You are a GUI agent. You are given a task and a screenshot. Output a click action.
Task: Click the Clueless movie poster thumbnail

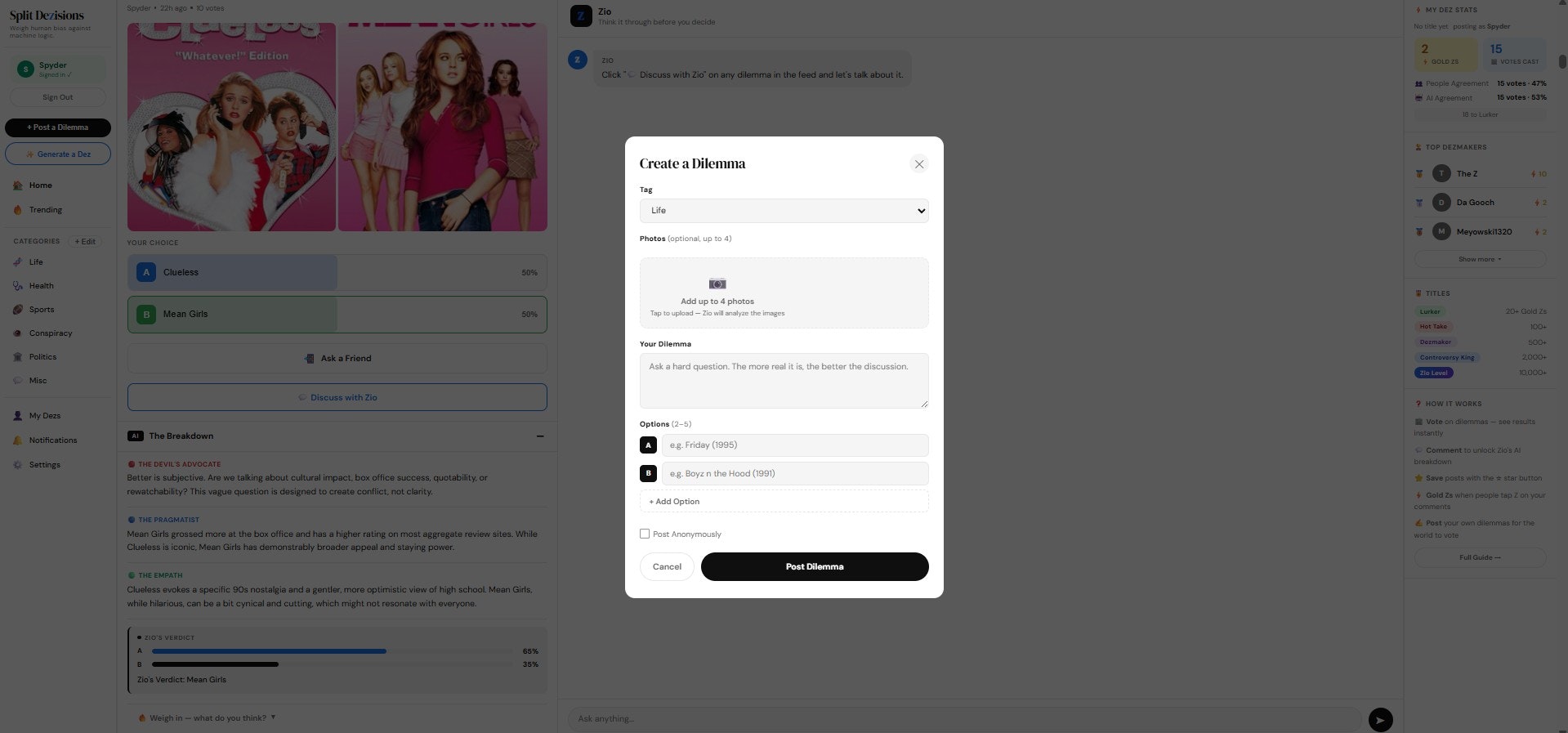coord(231,127)
